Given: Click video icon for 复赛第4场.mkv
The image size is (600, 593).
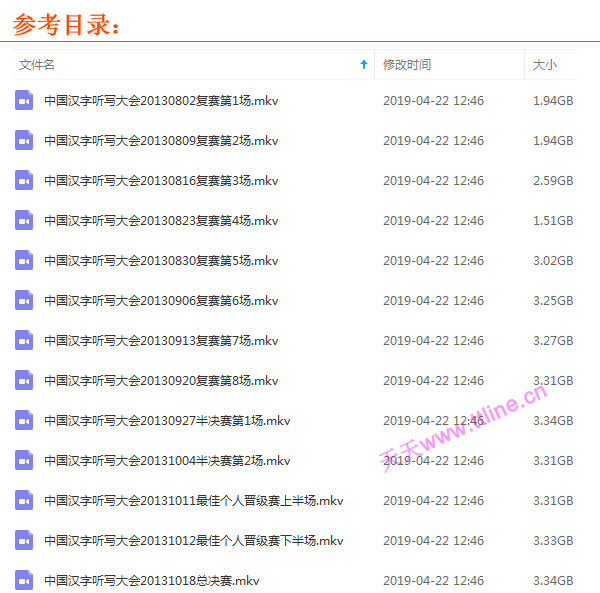Looking at the screenshot, I should [24, 221].
